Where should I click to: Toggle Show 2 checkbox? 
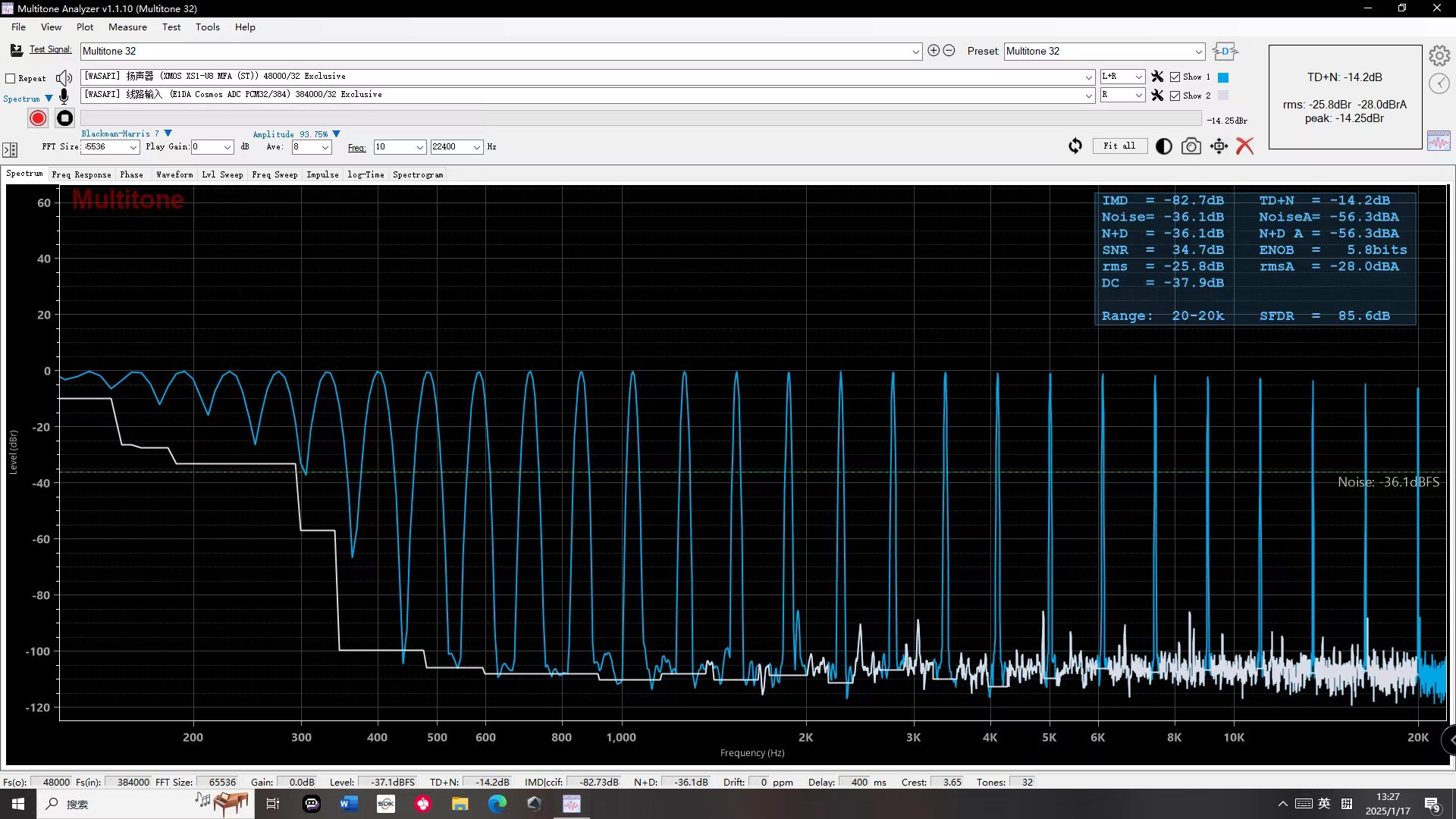coord(1175,96)
